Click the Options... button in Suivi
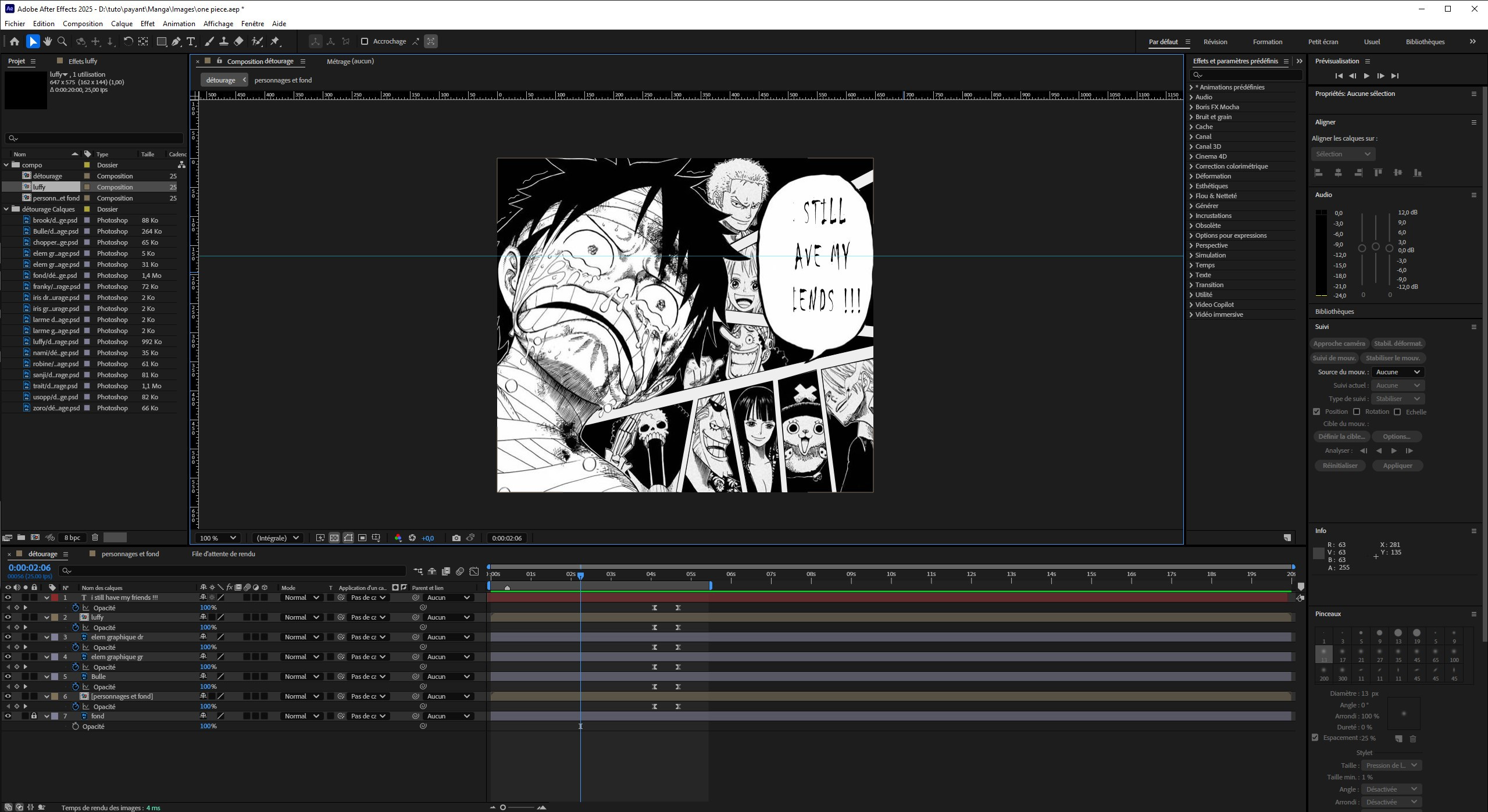 [x=1396, y=437]
